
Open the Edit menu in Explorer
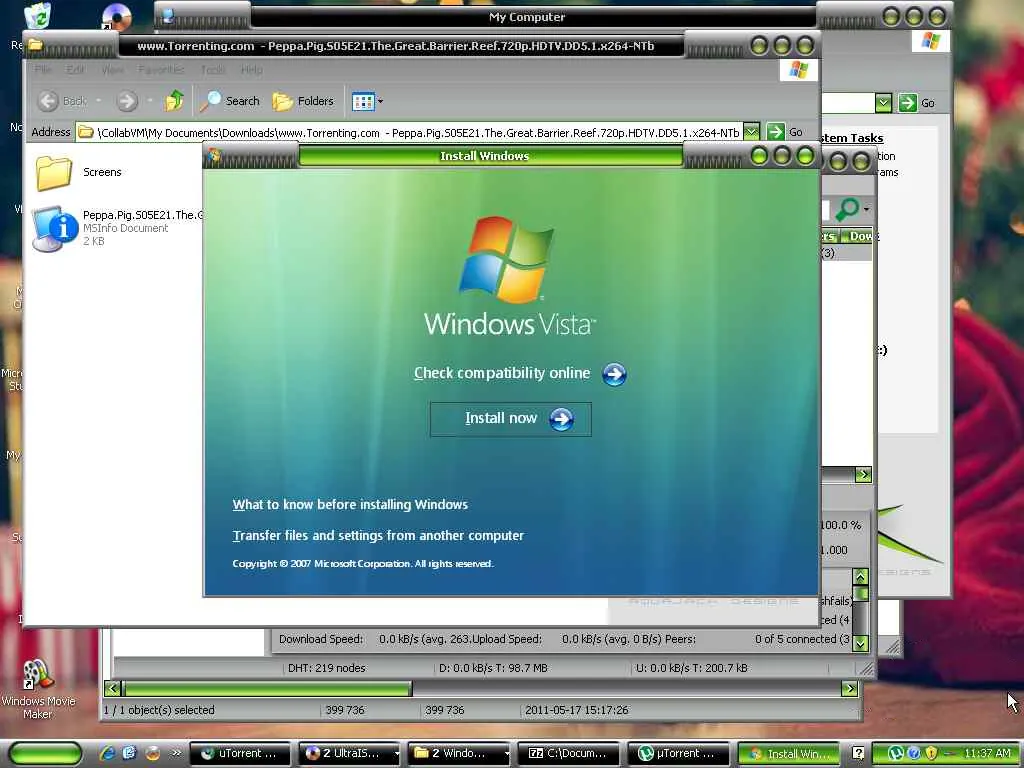pyautogui.click(x=75, y=69)
